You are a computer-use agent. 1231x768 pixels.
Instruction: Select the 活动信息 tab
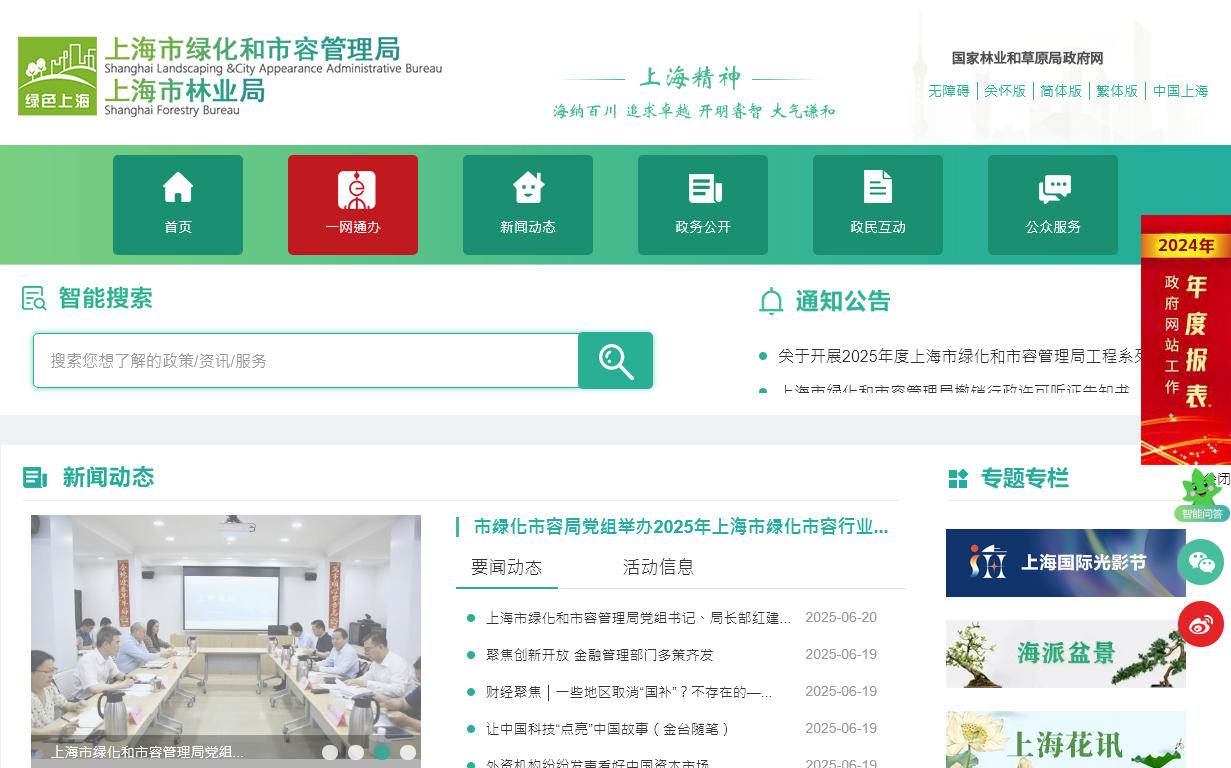[x=658, y=568]
